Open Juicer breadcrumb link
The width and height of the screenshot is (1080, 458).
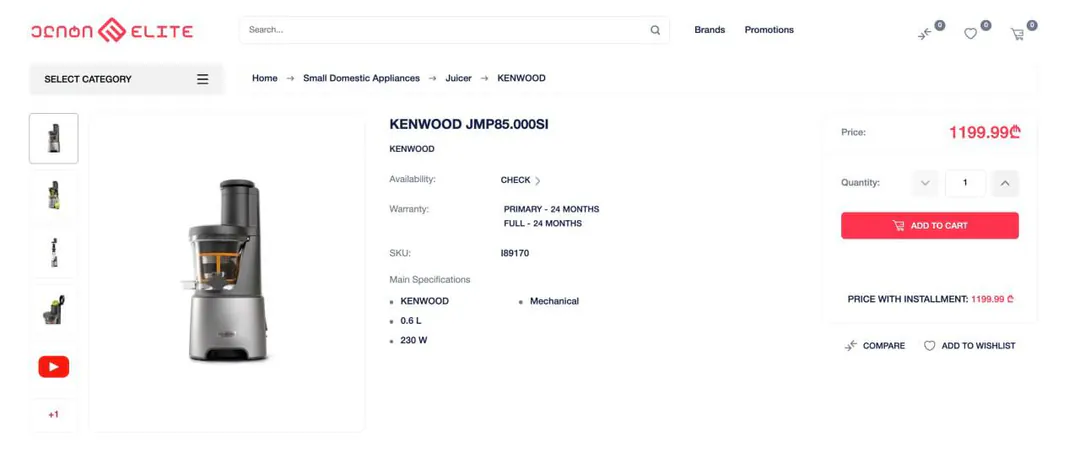459,79
